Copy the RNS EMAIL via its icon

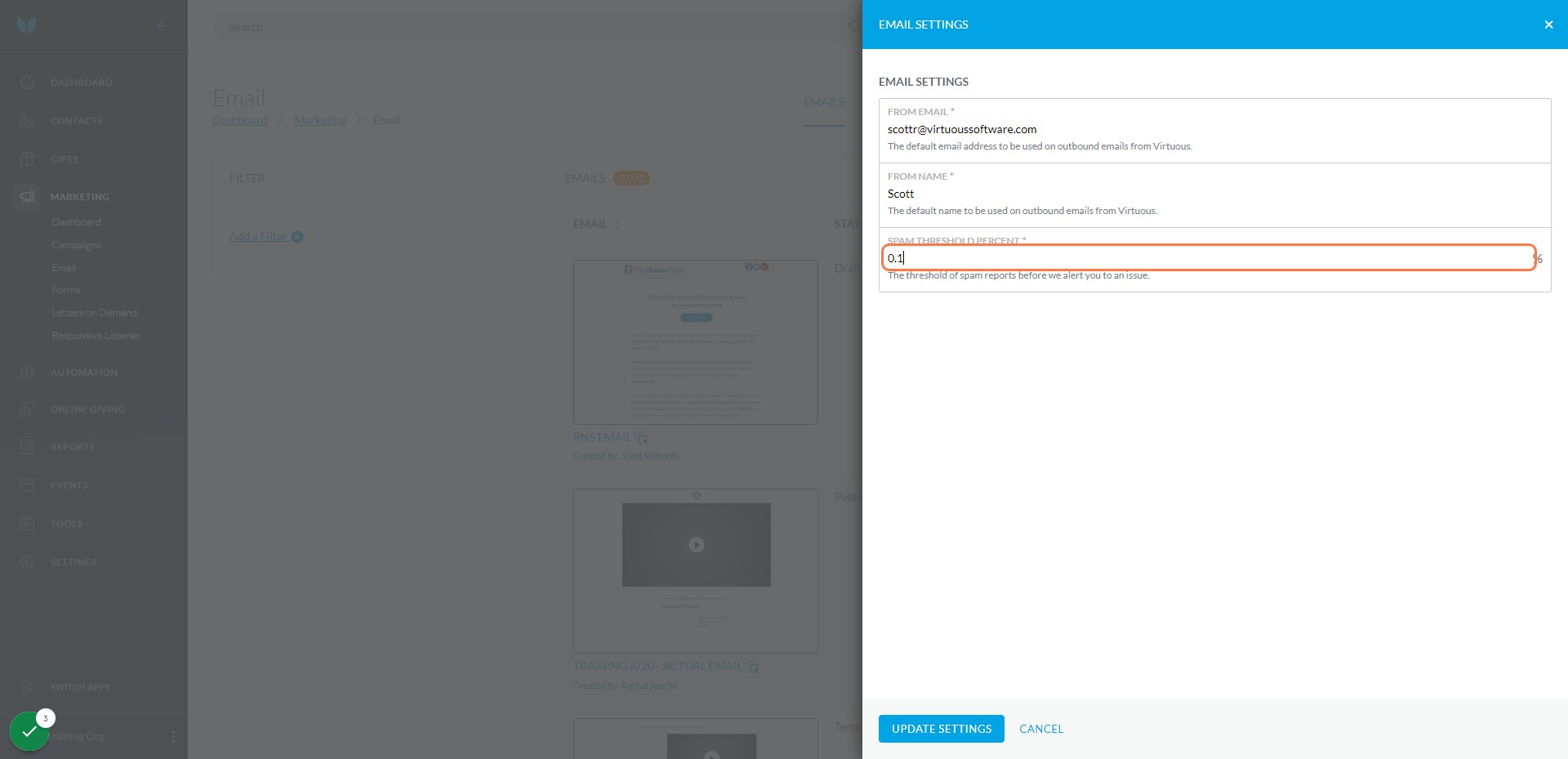642,438
